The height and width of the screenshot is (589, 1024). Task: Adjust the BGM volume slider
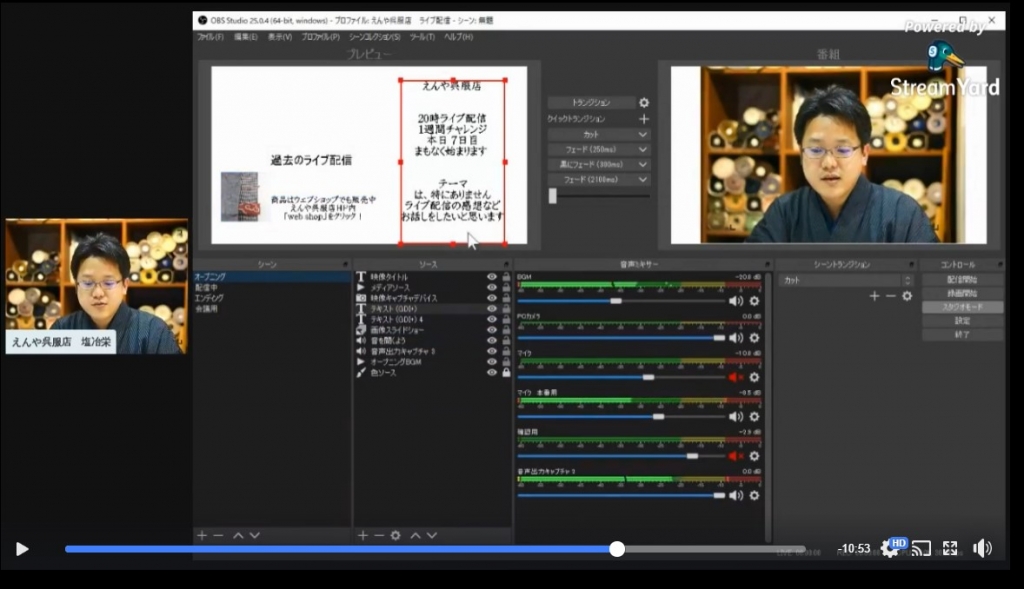coord(616,301)
